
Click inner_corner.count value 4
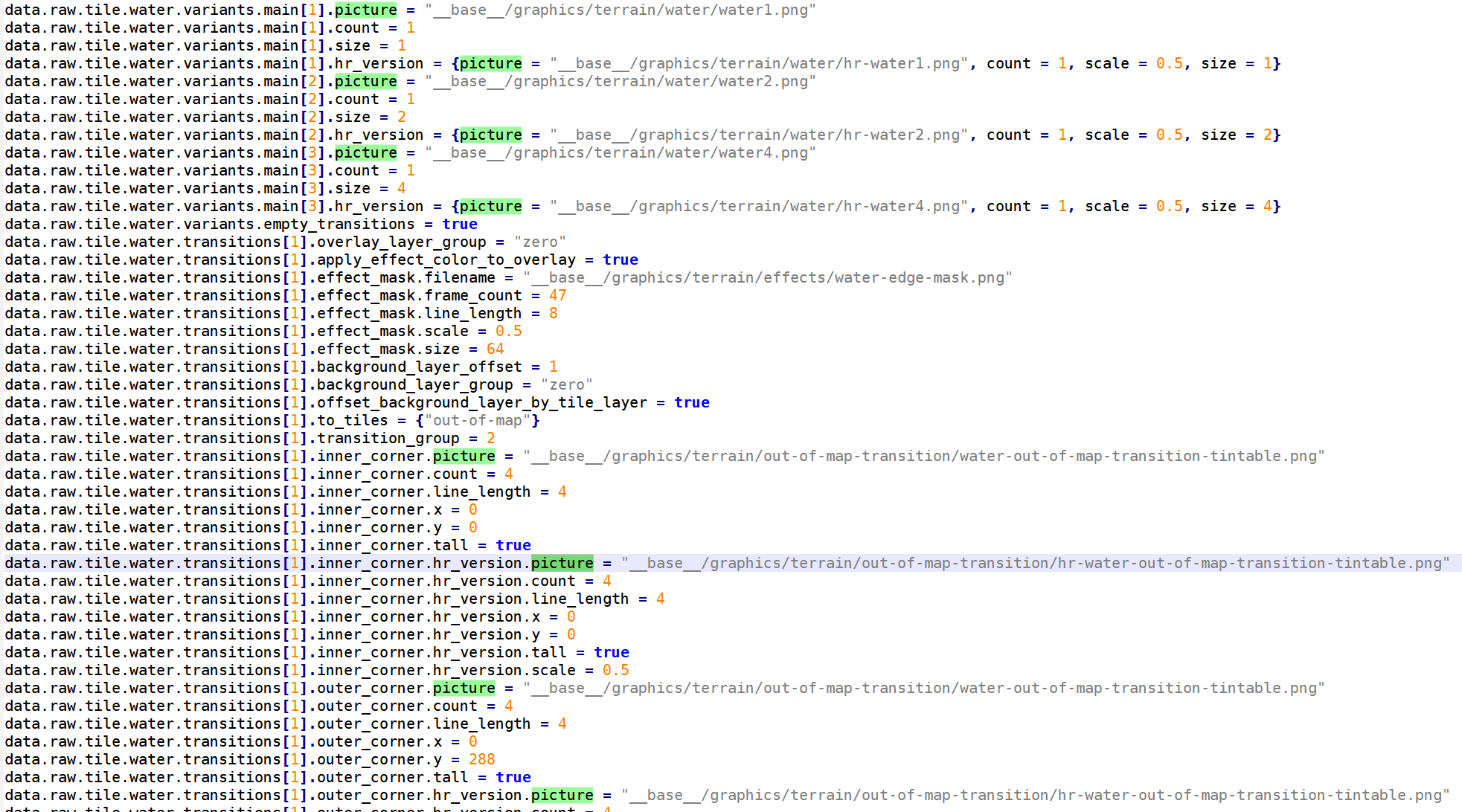coord(508,474)
